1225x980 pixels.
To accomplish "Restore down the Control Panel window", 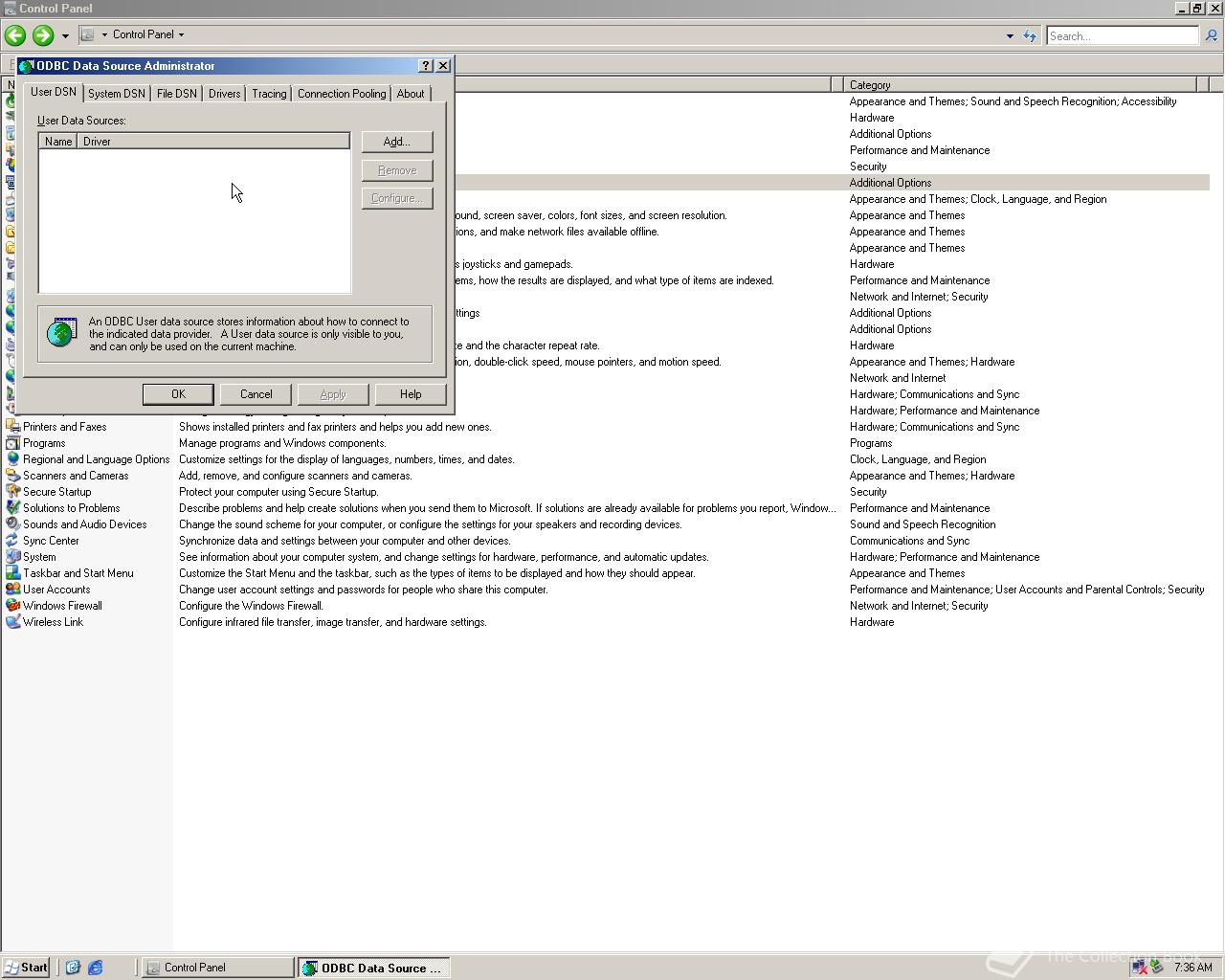I will [1196, 9].
